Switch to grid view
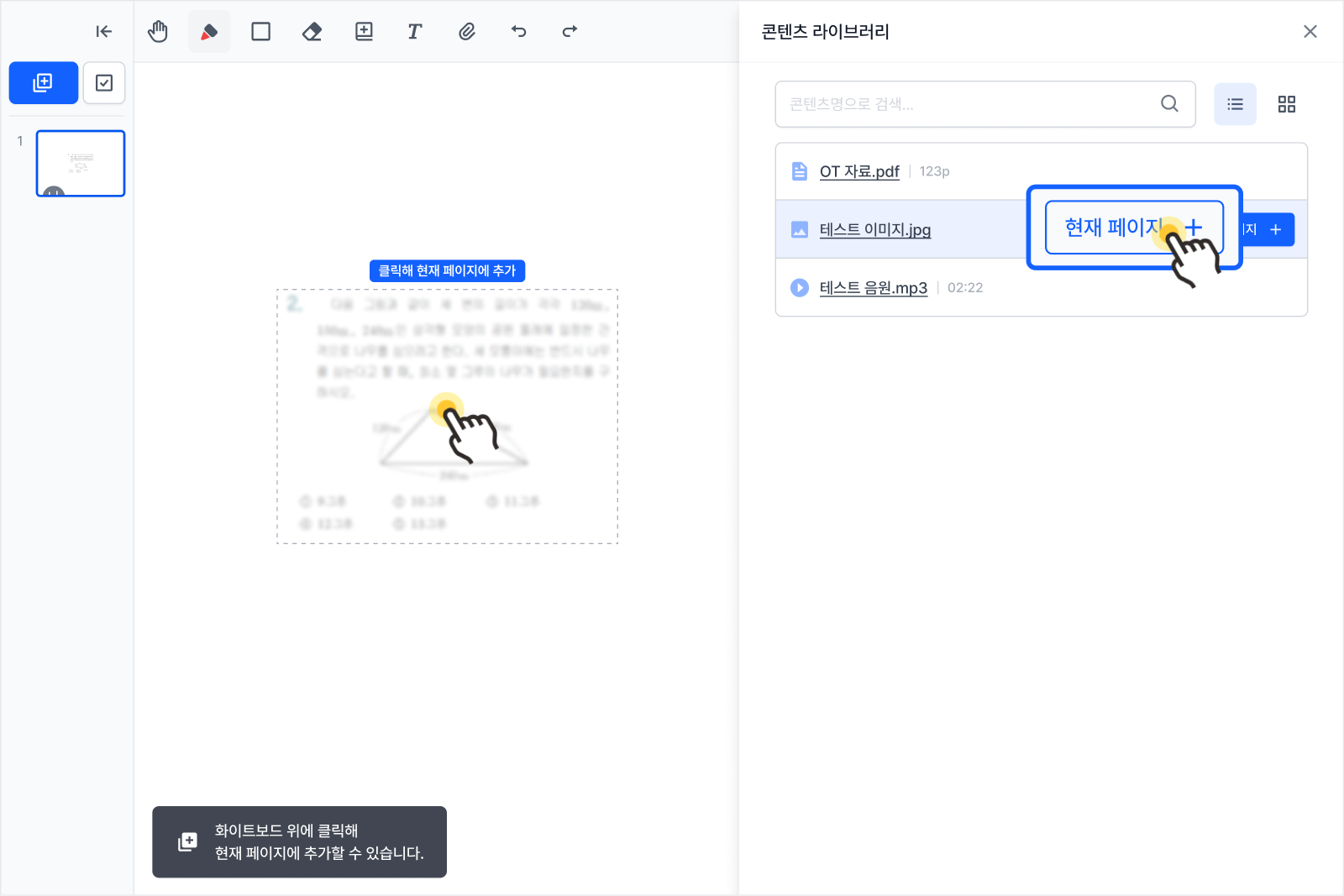Viewport: 1344px width, 896px height. click(1287, 104)
